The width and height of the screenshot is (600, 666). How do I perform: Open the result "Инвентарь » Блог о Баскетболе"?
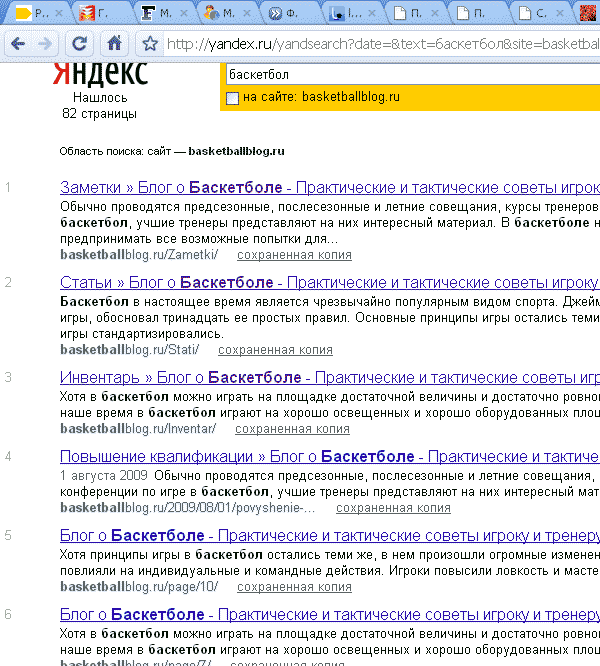[x=330, y=378]
